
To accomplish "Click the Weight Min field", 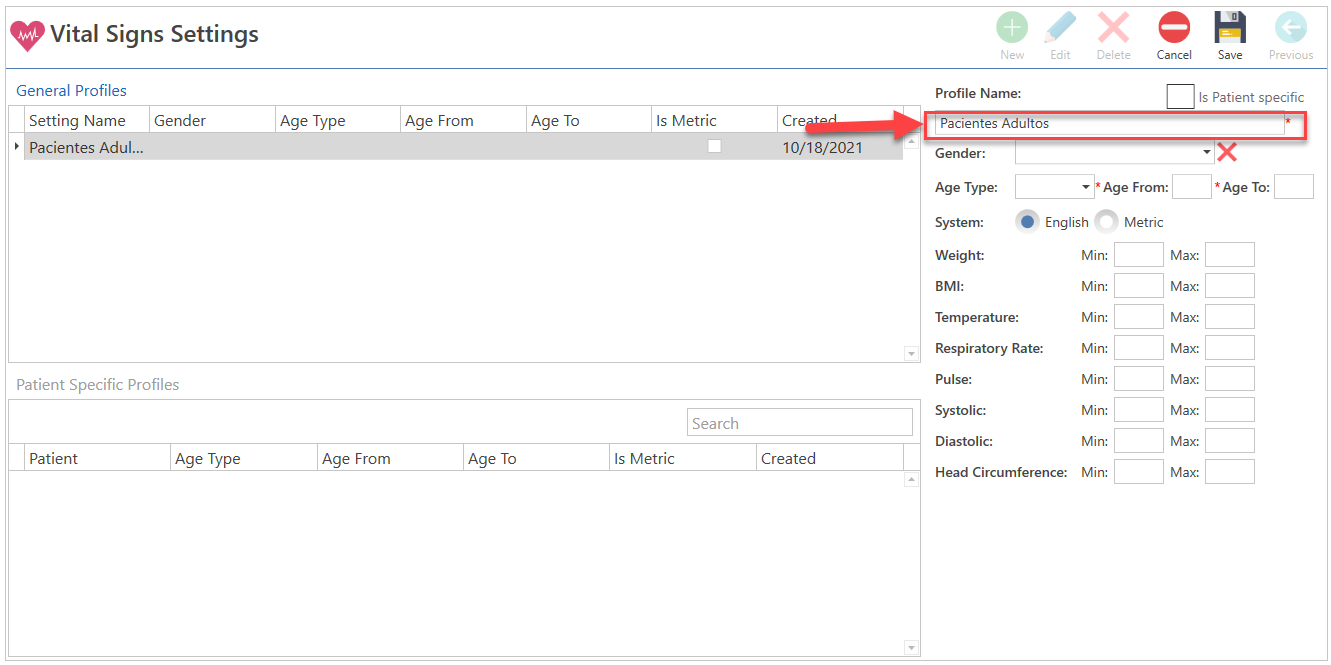I will [x=1139, y=255].
